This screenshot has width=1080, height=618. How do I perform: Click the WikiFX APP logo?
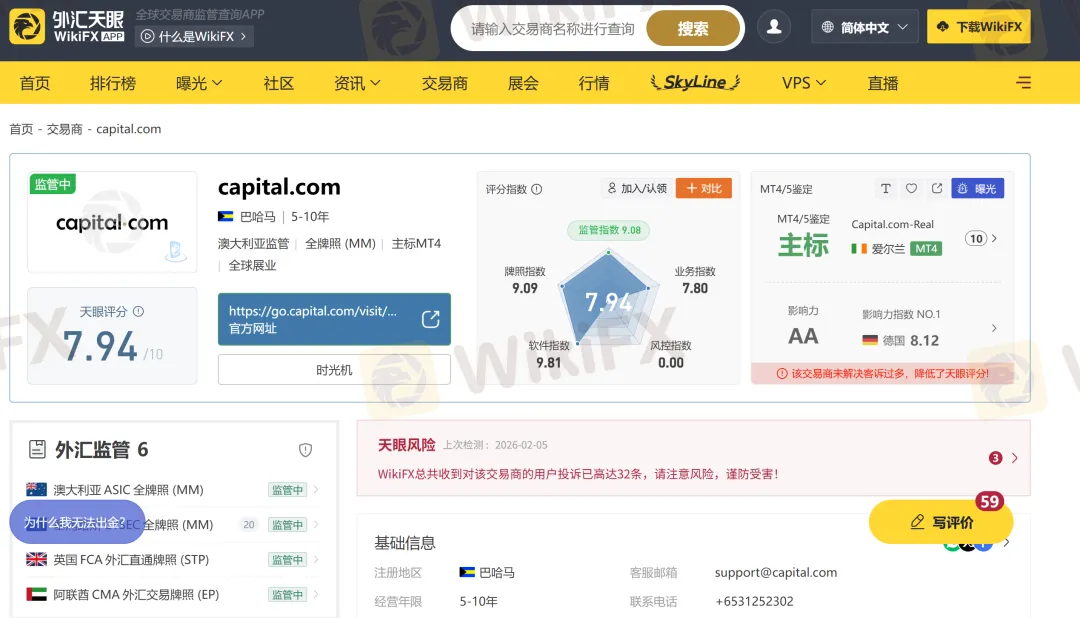(67, 27)
